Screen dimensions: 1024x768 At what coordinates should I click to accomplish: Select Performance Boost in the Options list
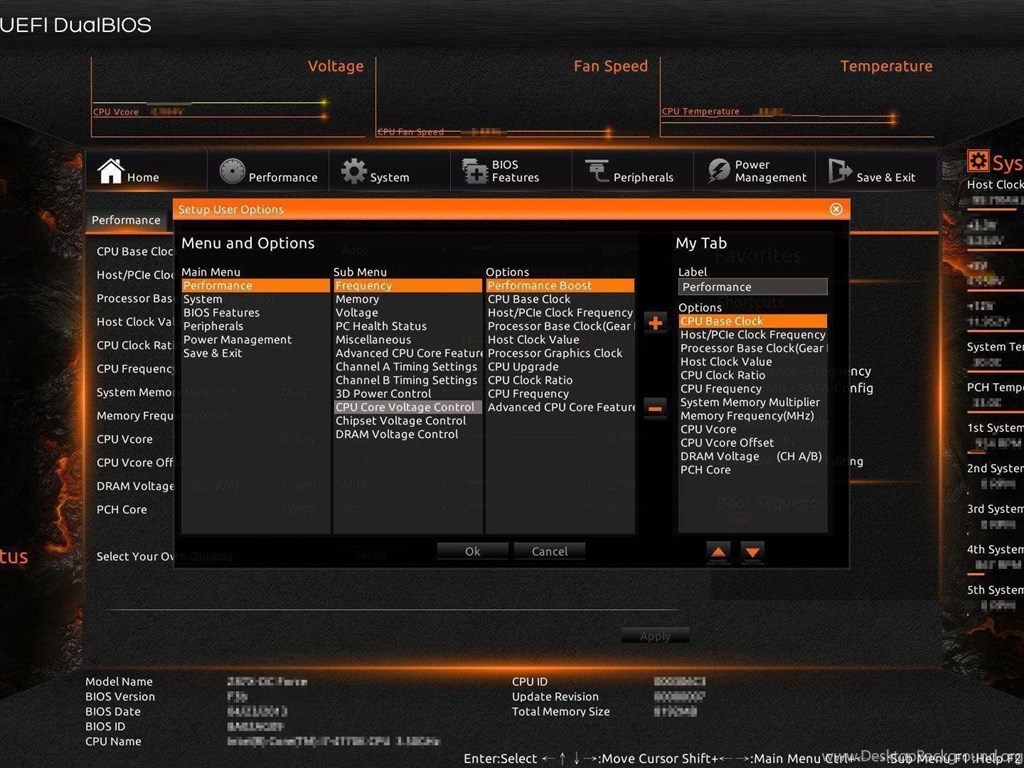pos(560,285)
